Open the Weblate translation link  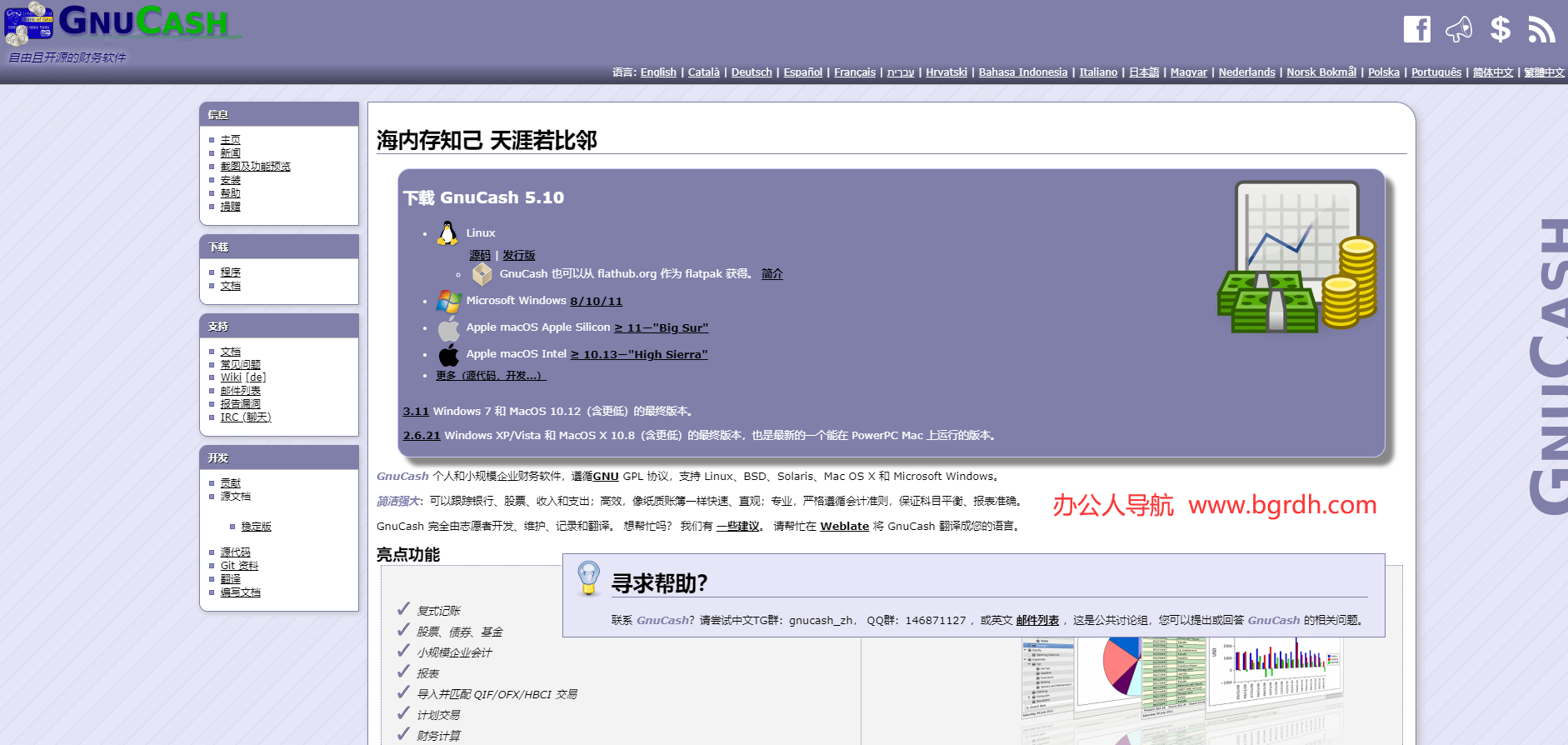click(845, 527)
